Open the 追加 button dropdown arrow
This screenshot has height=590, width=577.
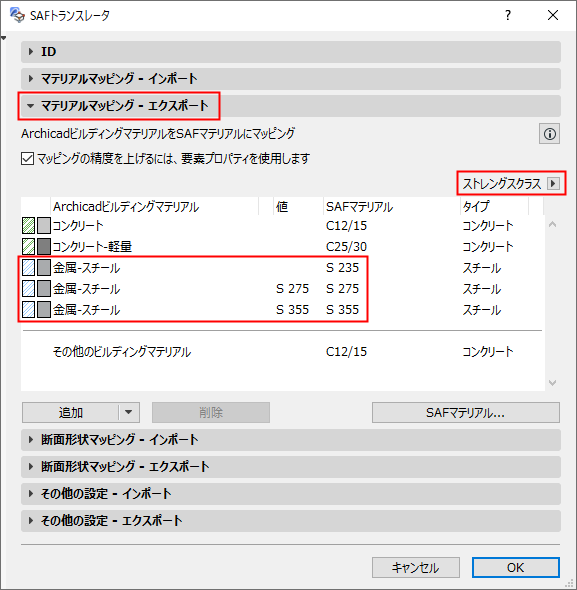click(129, 412)
